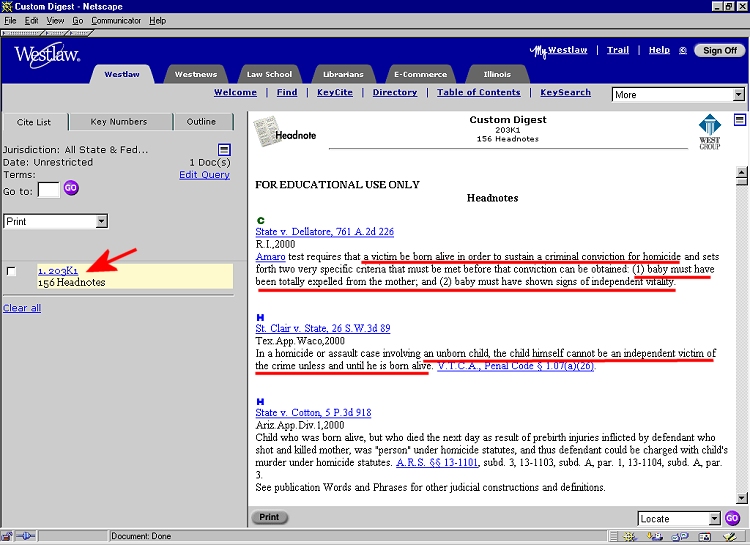Open State v. Cotton, 5 P.3d 918
This screenshot has width=750, height=545.
click(313, 412)
